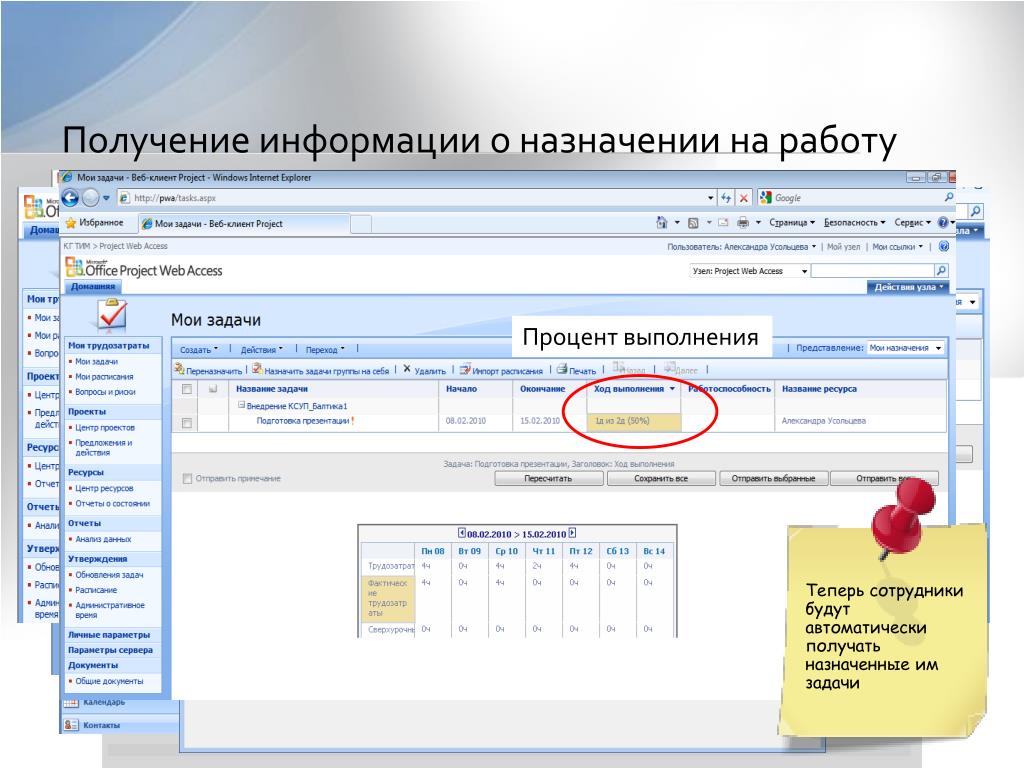The height and width of the screenshot is (768, 1024).
Task: Open the Действия dropdown menu
Action: (262, 350)
